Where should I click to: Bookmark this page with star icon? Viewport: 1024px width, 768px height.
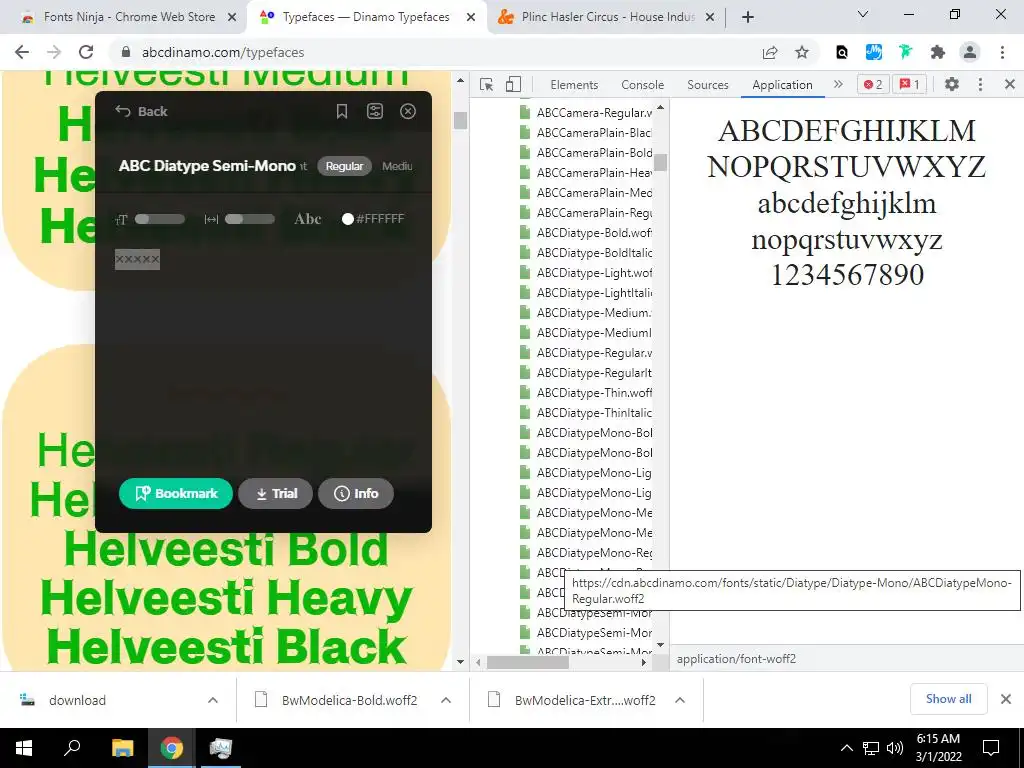click(802, 52)
